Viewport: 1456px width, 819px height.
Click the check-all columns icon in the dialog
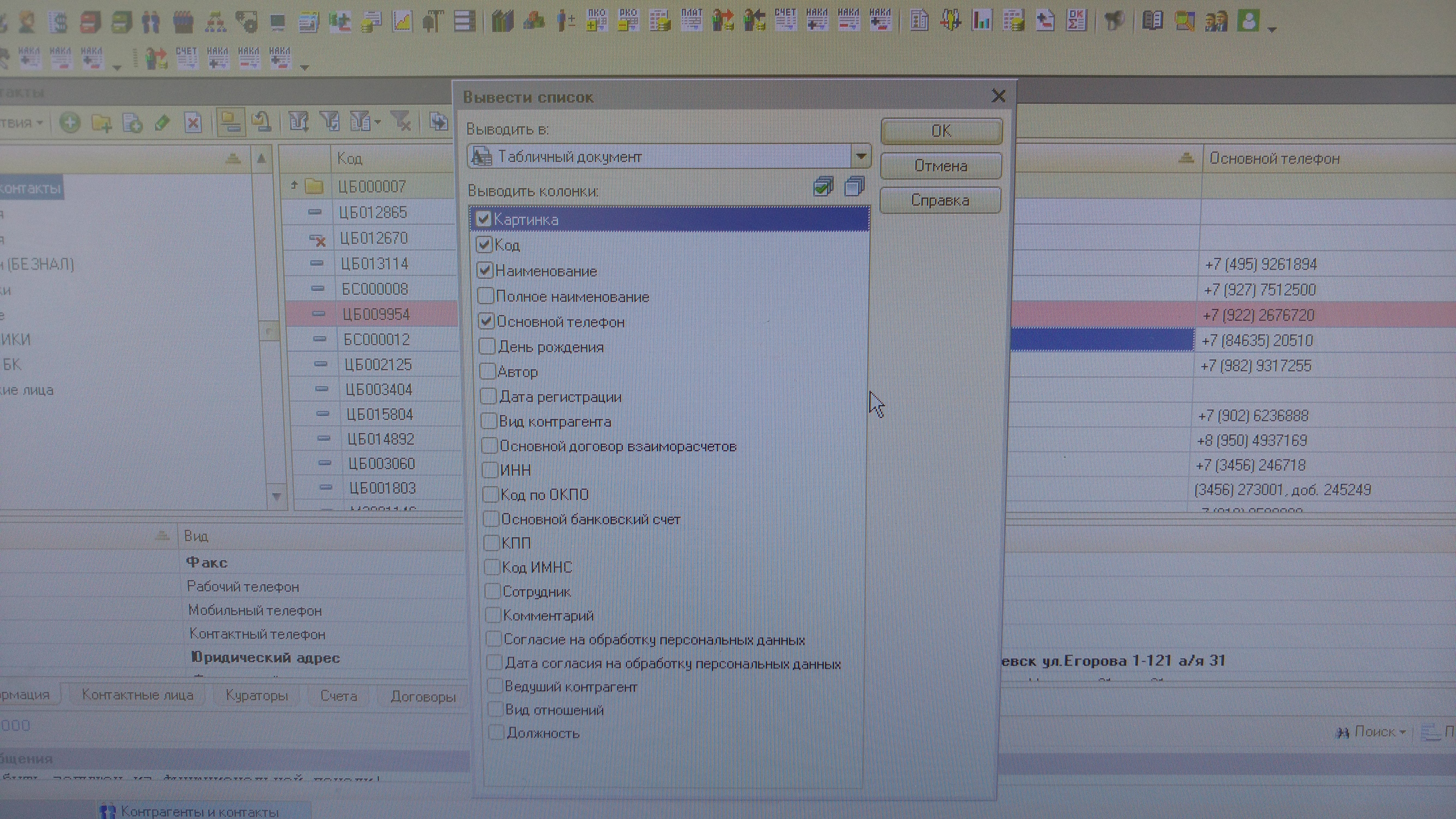(824, 187)
